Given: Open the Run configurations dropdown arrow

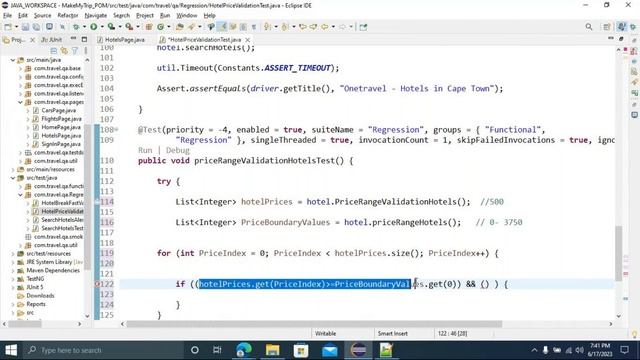Looking at the screenshot, I should (x=102, y=27).
